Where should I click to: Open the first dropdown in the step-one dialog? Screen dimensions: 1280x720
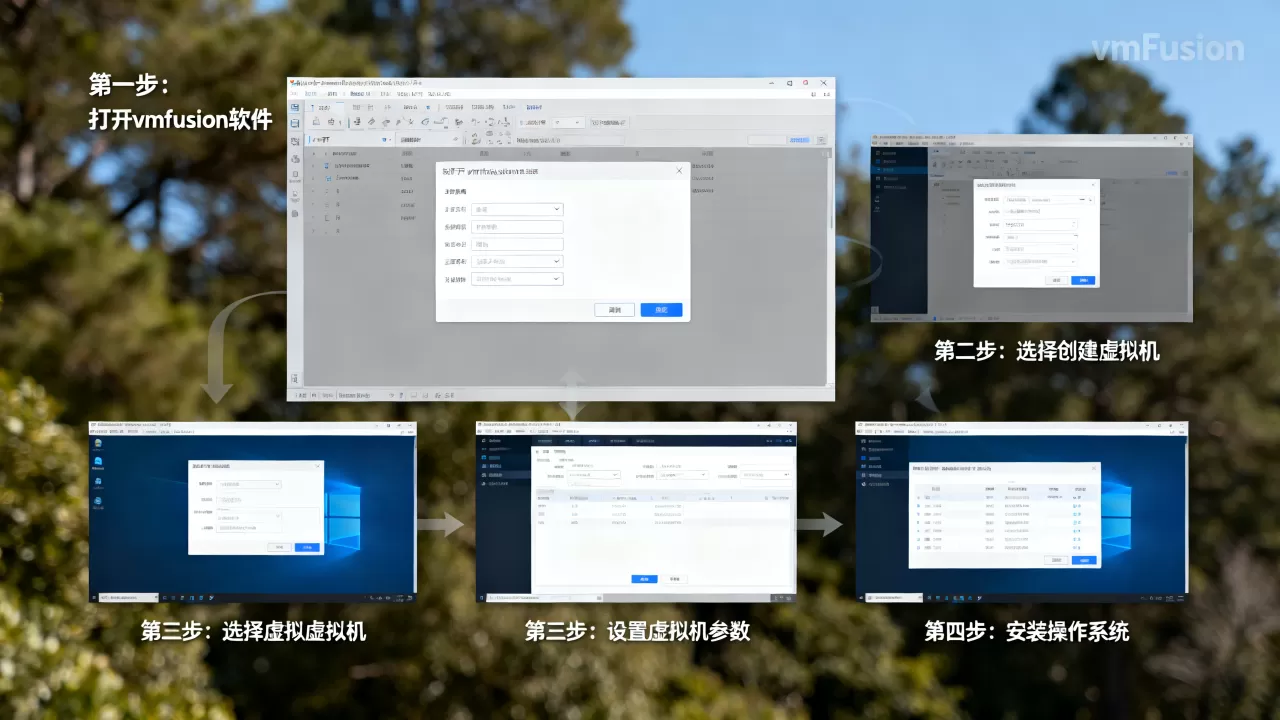pos(517,209)
